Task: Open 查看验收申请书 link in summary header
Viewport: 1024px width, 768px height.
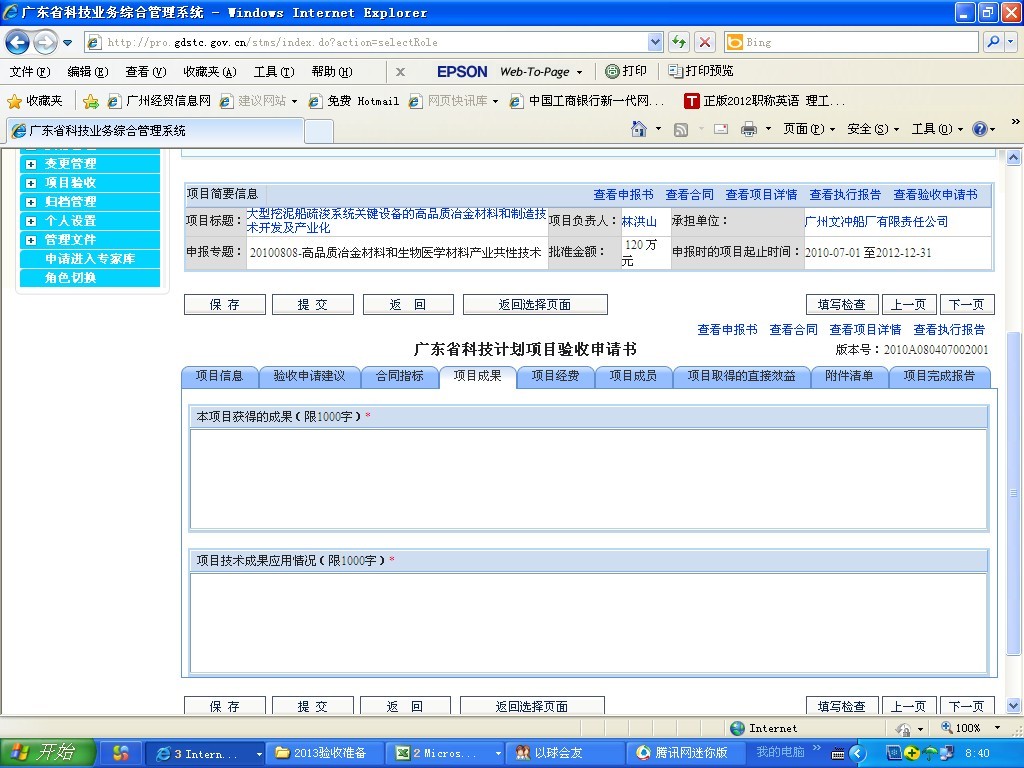Action: (935, 195)
